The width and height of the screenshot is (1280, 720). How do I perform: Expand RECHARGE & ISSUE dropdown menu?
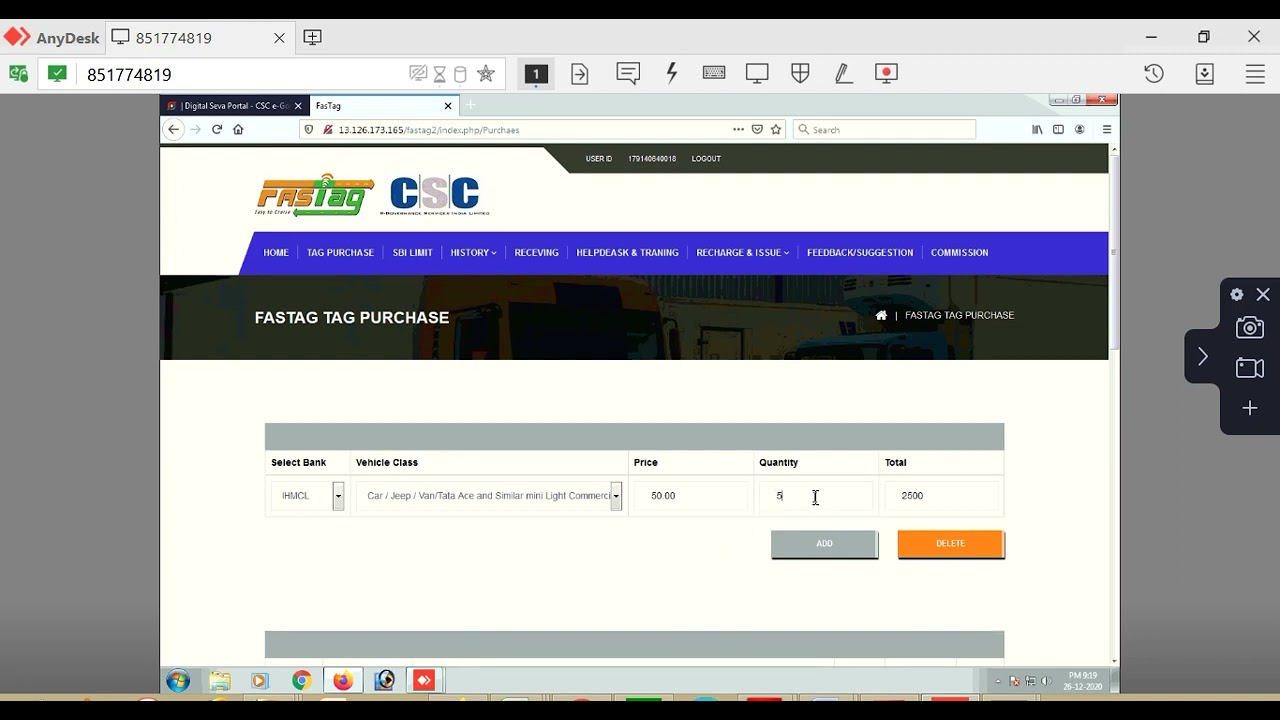[742, 253]
